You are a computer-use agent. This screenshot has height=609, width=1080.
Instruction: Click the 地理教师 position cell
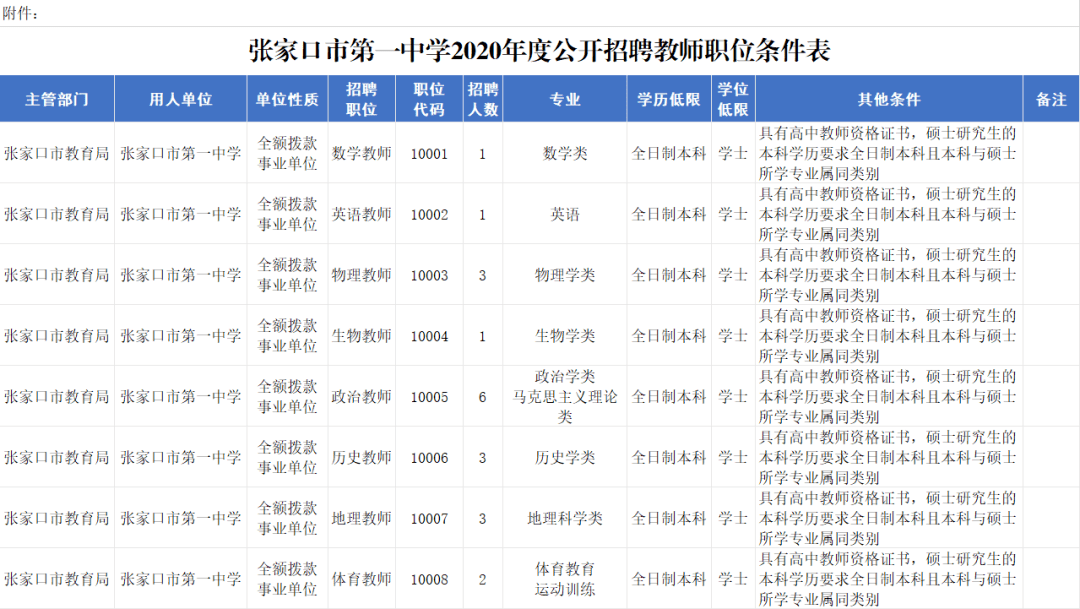pos(362,518)
